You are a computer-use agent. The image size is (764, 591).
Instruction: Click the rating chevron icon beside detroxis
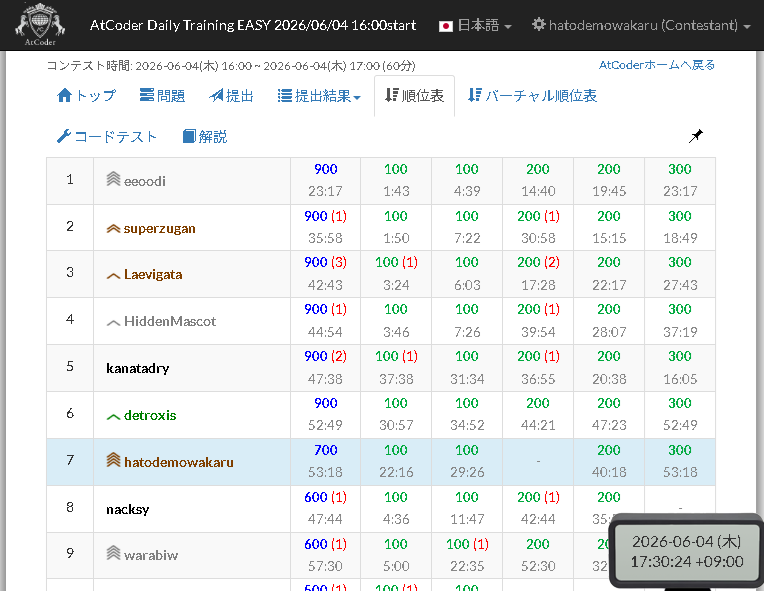(113, 417)
